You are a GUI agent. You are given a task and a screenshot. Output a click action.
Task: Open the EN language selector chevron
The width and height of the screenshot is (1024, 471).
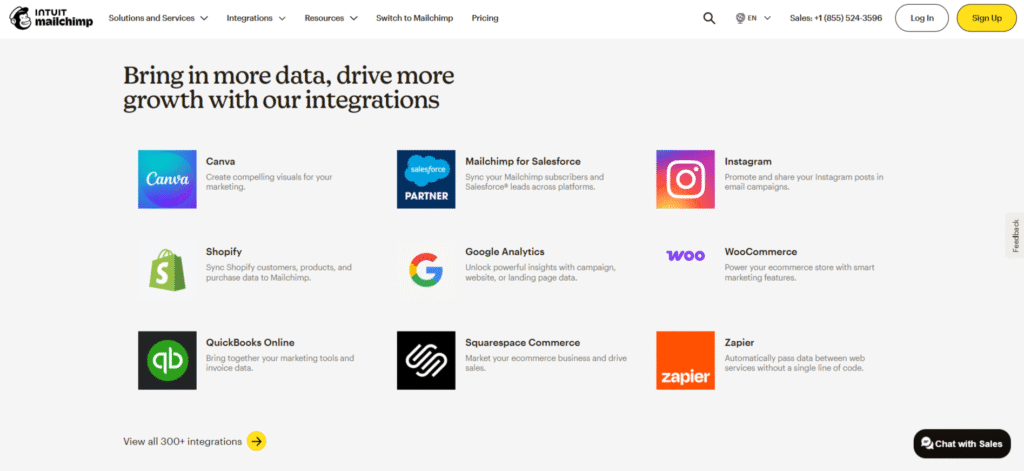767,18
